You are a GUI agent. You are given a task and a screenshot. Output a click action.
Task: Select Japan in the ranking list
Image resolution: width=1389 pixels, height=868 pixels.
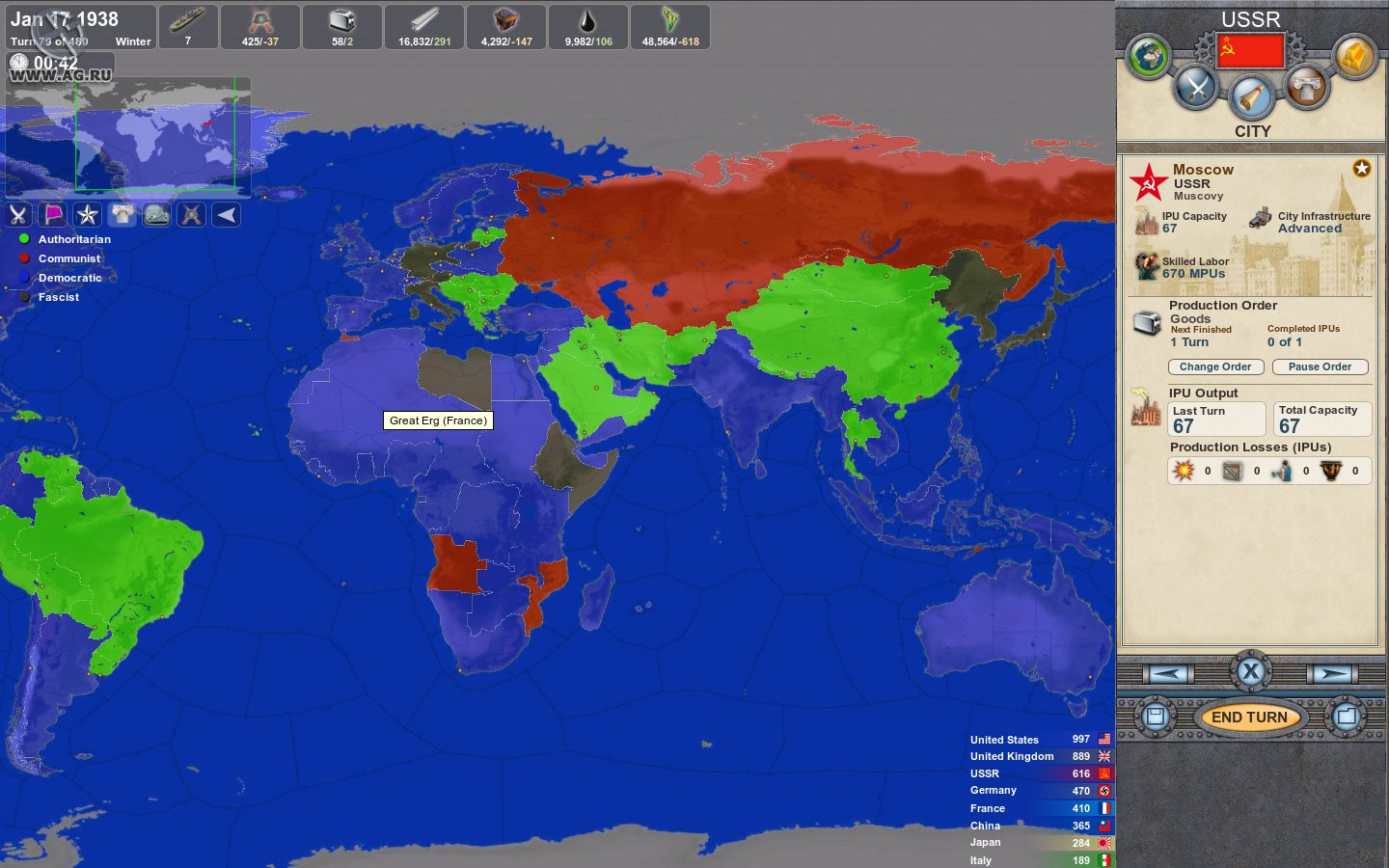tap(1041, 843)
